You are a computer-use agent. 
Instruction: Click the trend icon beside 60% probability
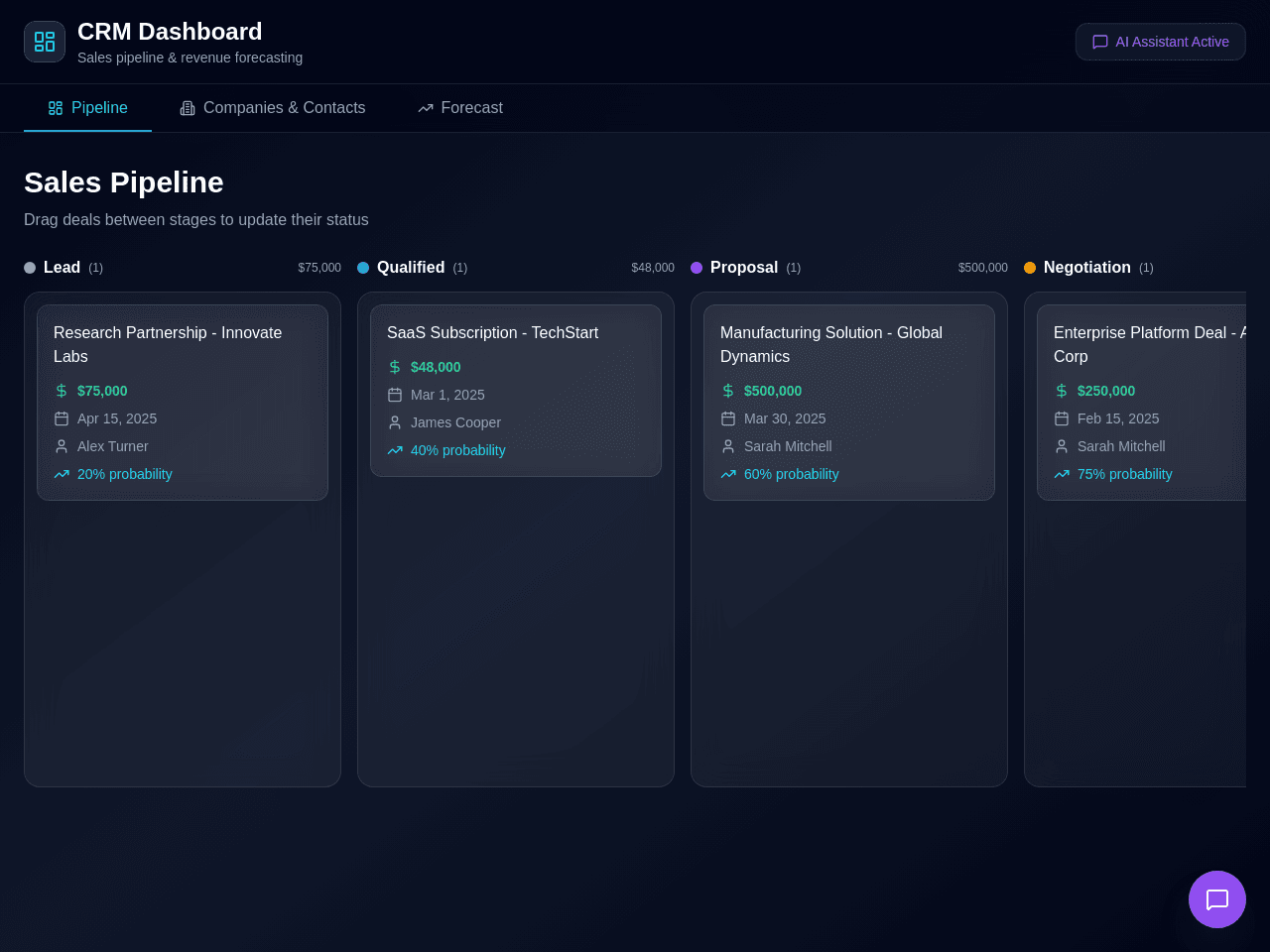point(728,474)
